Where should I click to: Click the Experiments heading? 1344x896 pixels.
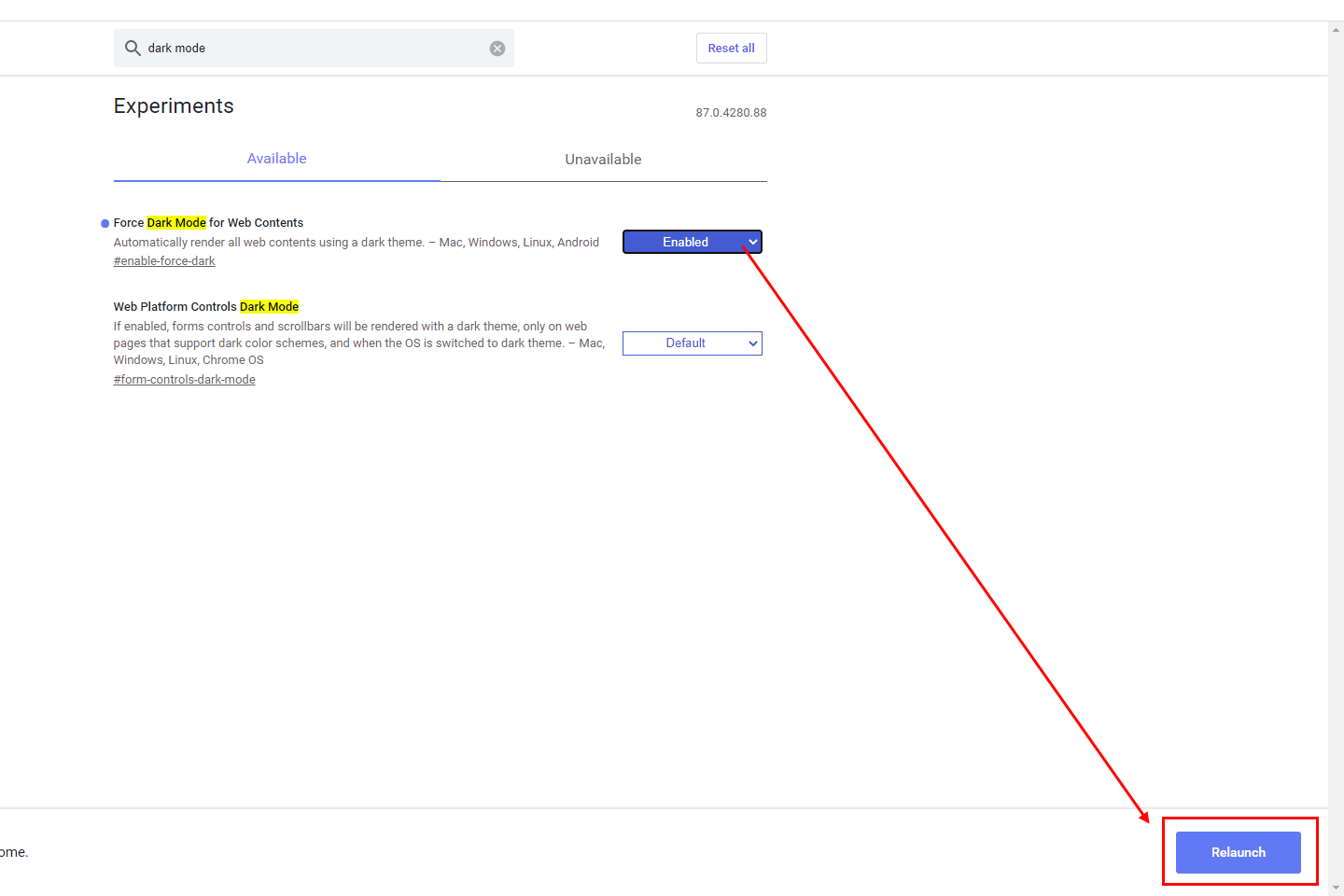174,106
